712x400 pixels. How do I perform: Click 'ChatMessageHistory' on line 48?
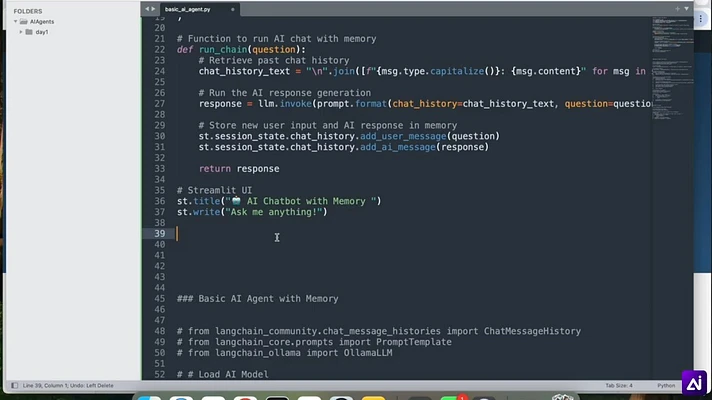pyautogui.click(x=532, y=331)
